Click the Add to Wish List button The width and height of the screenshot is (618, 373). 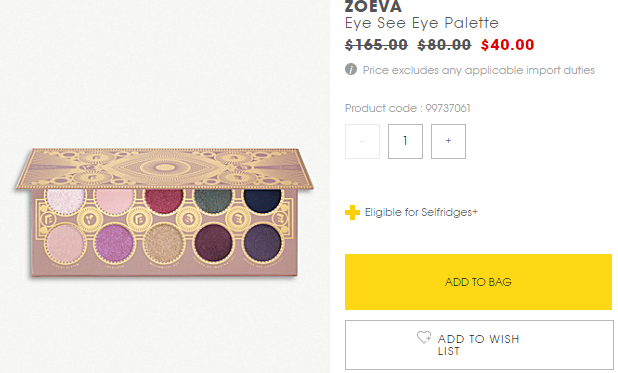click(x=479, y=345)
